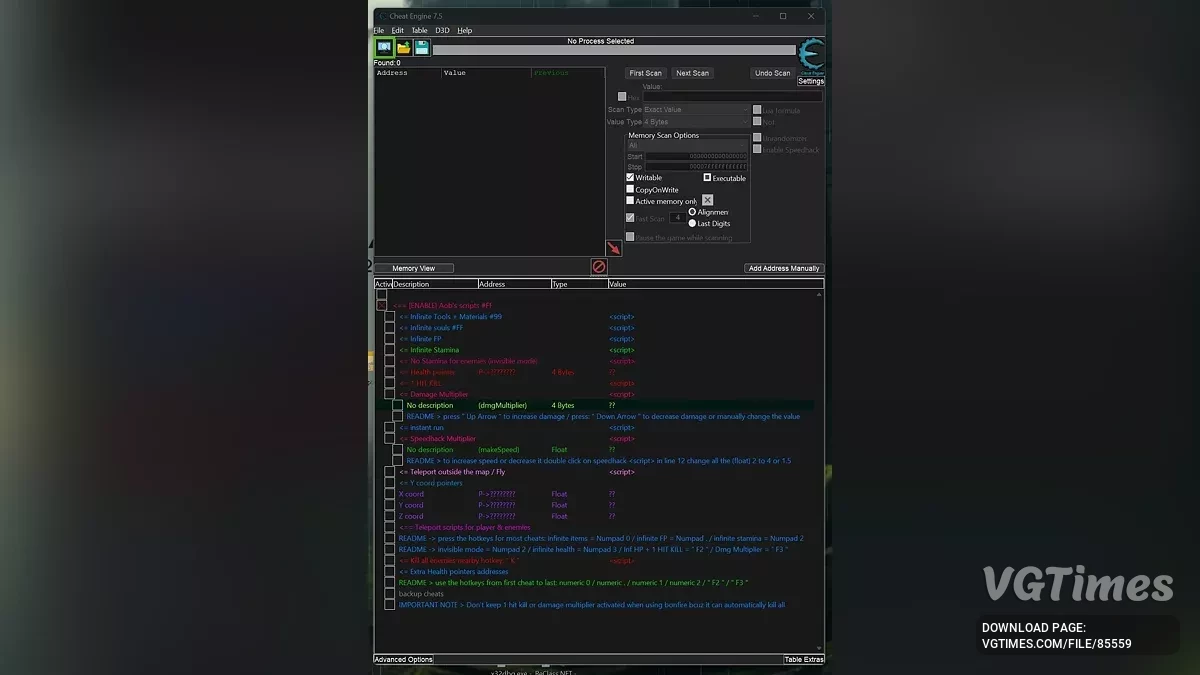Select the 'backup cheats' entry
The image size is (1200, 675).
click(421, 594)
